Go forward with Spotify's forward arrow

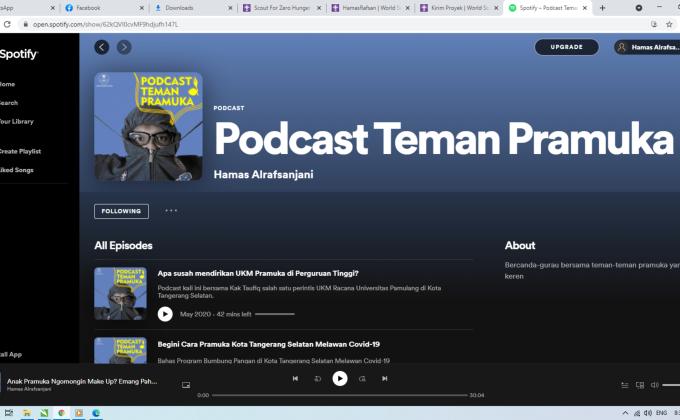point(124,47)
